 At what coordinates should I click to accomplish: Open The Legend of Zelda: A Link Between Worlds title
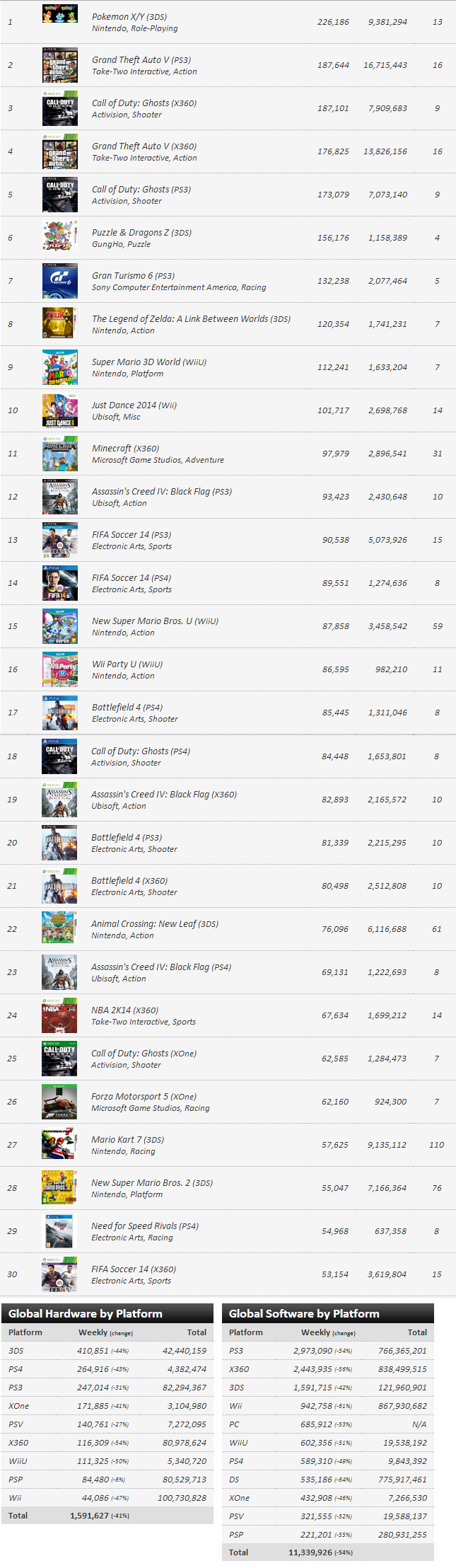tap(191, 319)
